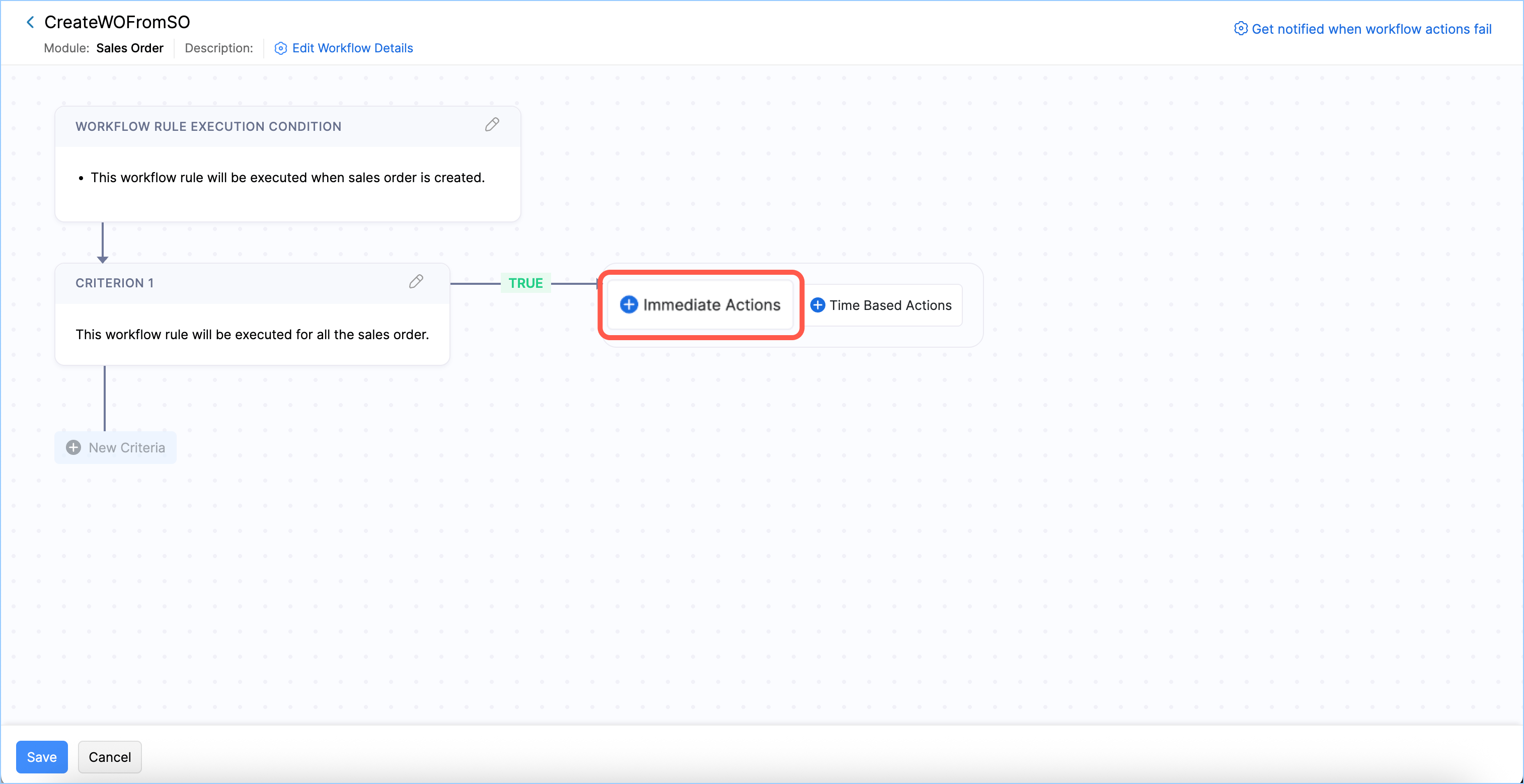Select the Criterion 1 header
The width and height of the screenshot is (1524, 784).
114,283
